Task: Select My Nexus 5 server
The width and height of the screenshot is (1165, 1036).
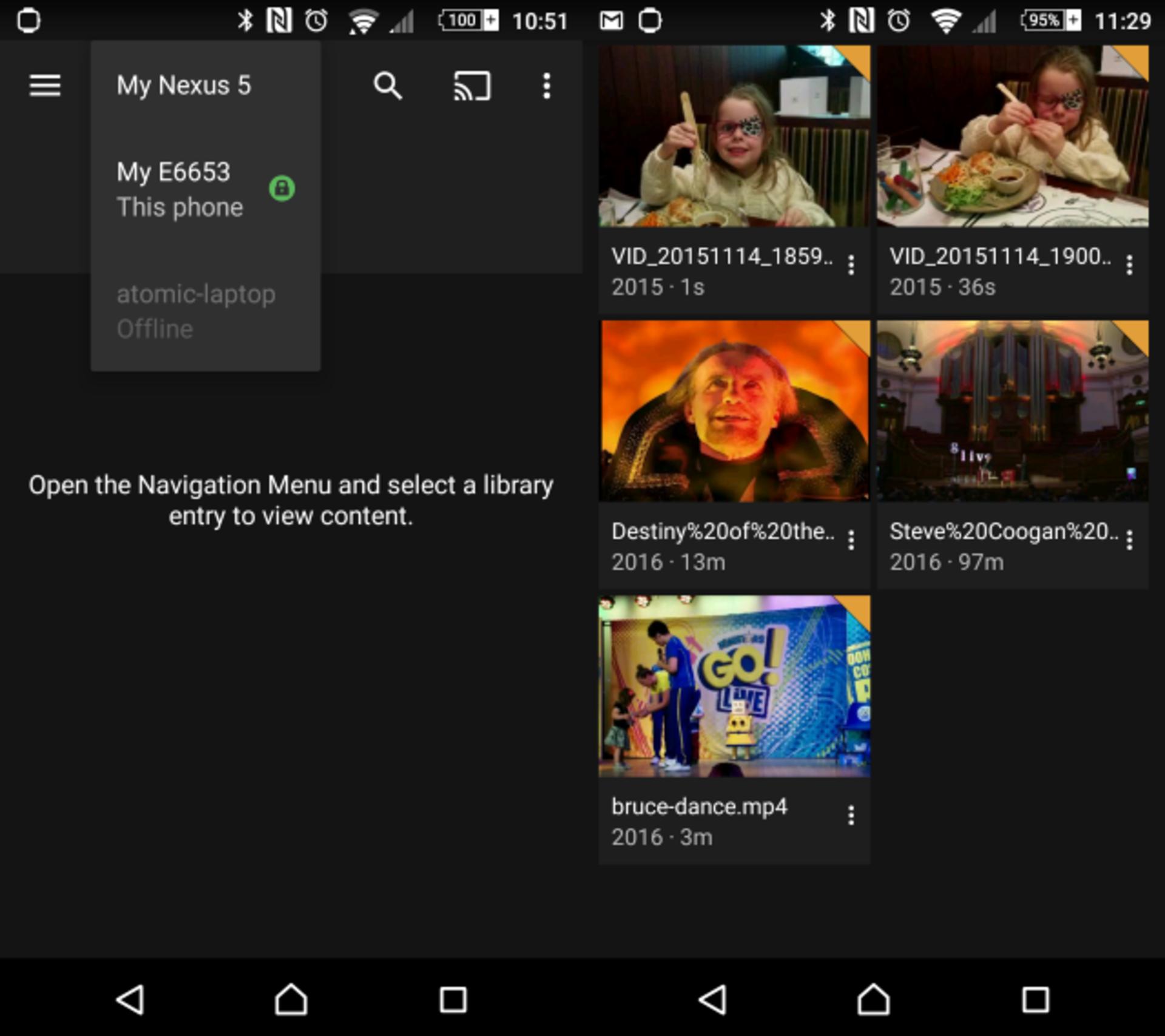Action: tap(206, 86)
